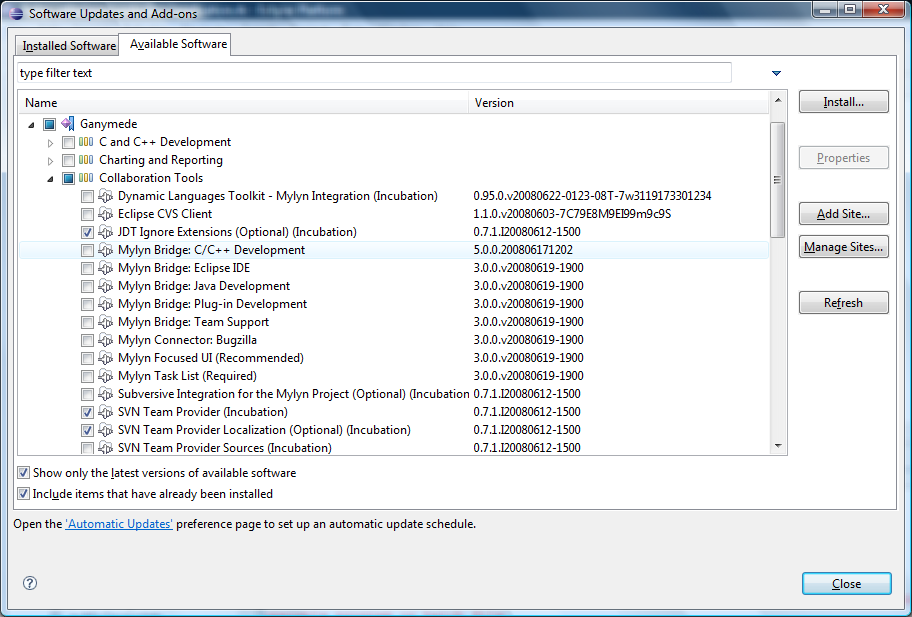The width and height of the screenshot is (912, 617).
Task: Click the Mylyn Bridge: Plug-in Development feature icon
Action: [105, 304]
